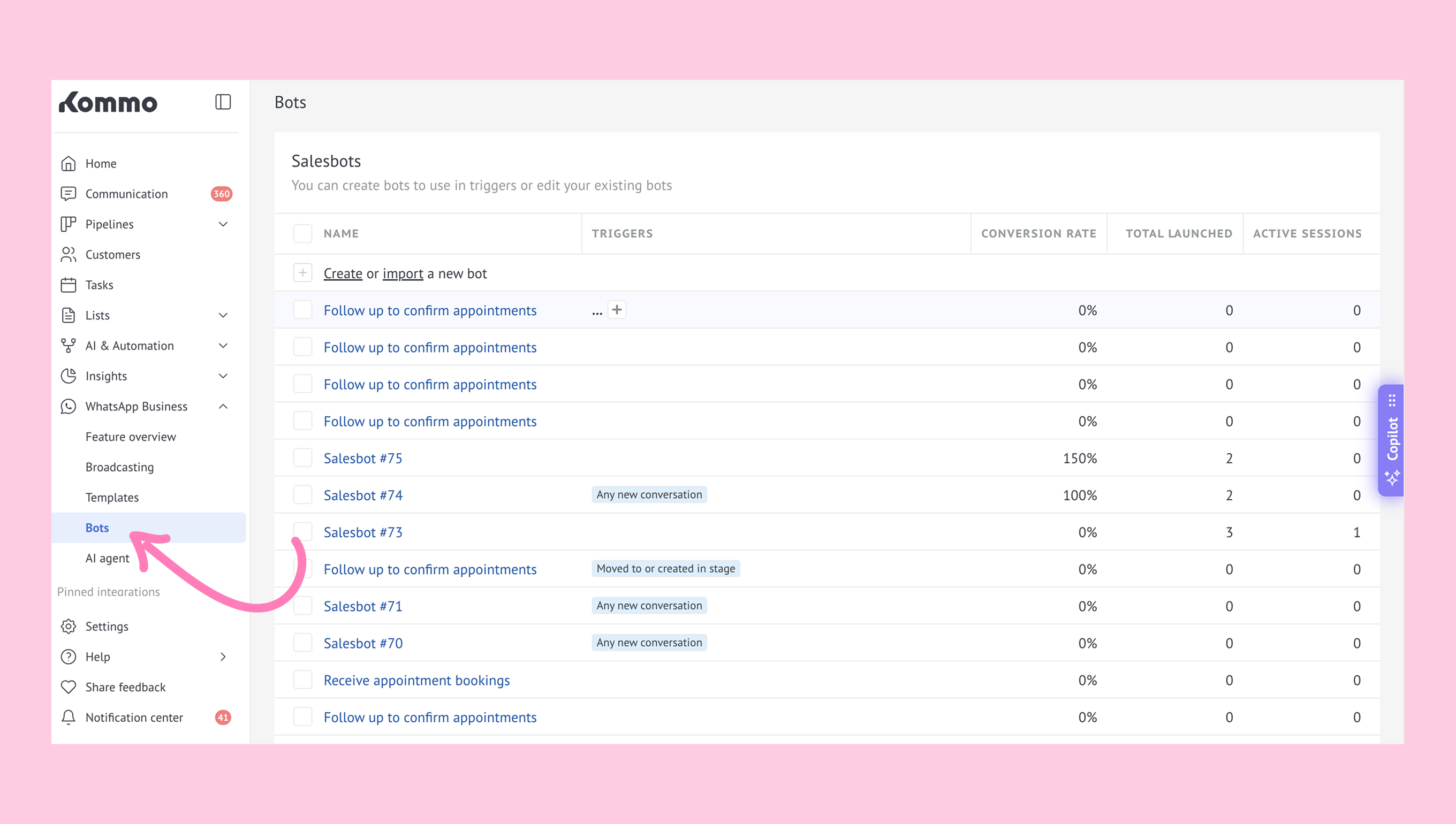Image resolution: width=1456 pixels, height=824 pixels.
Task: Open the Copilot side panel tab
Action: tap(1391, 440)
